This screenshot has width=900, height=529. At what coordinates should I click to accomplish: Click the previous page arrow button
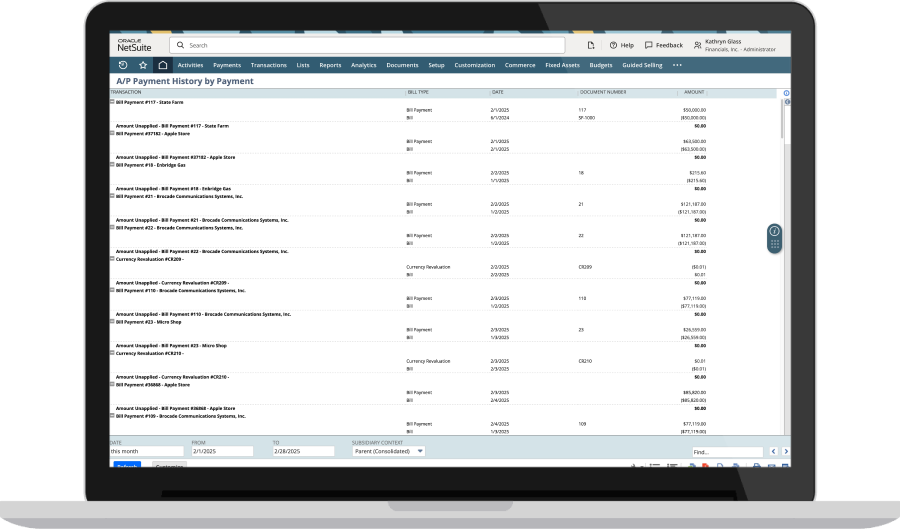point(772,451)
